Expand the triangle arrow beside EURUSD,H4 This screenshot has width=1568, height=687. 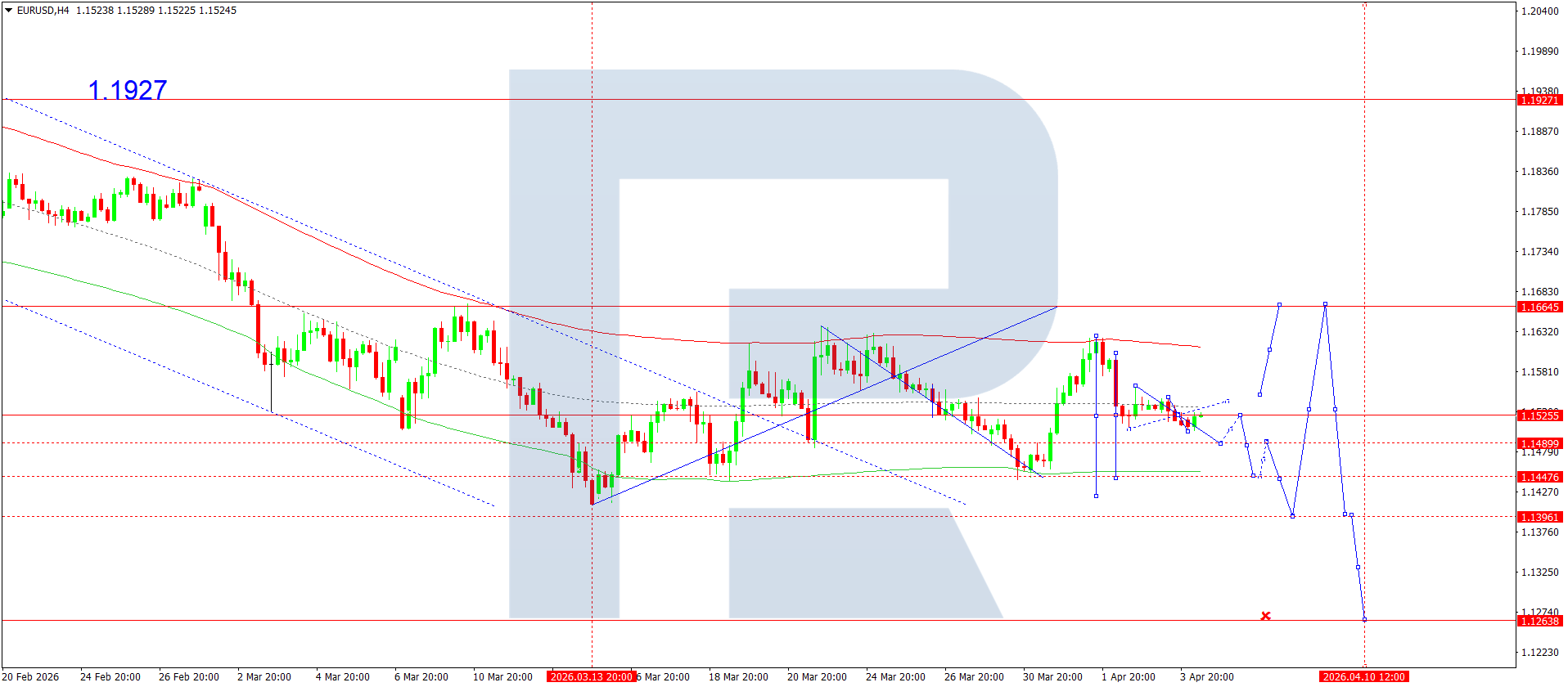pos(8,11)
